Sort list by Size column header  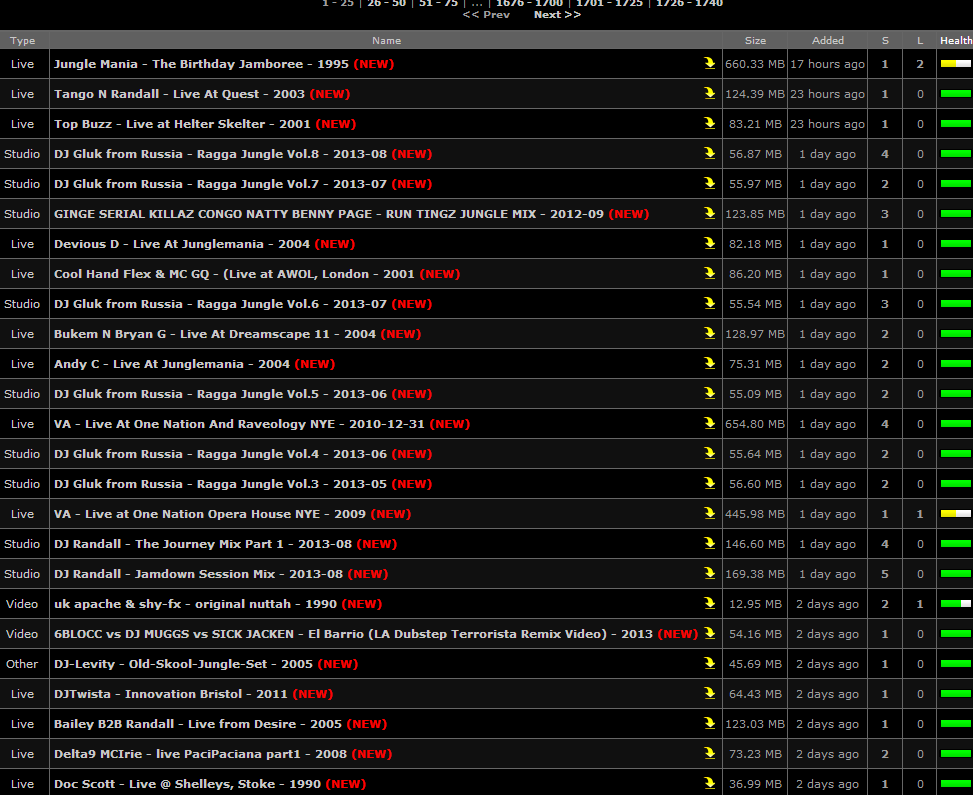tap(755, 40)
